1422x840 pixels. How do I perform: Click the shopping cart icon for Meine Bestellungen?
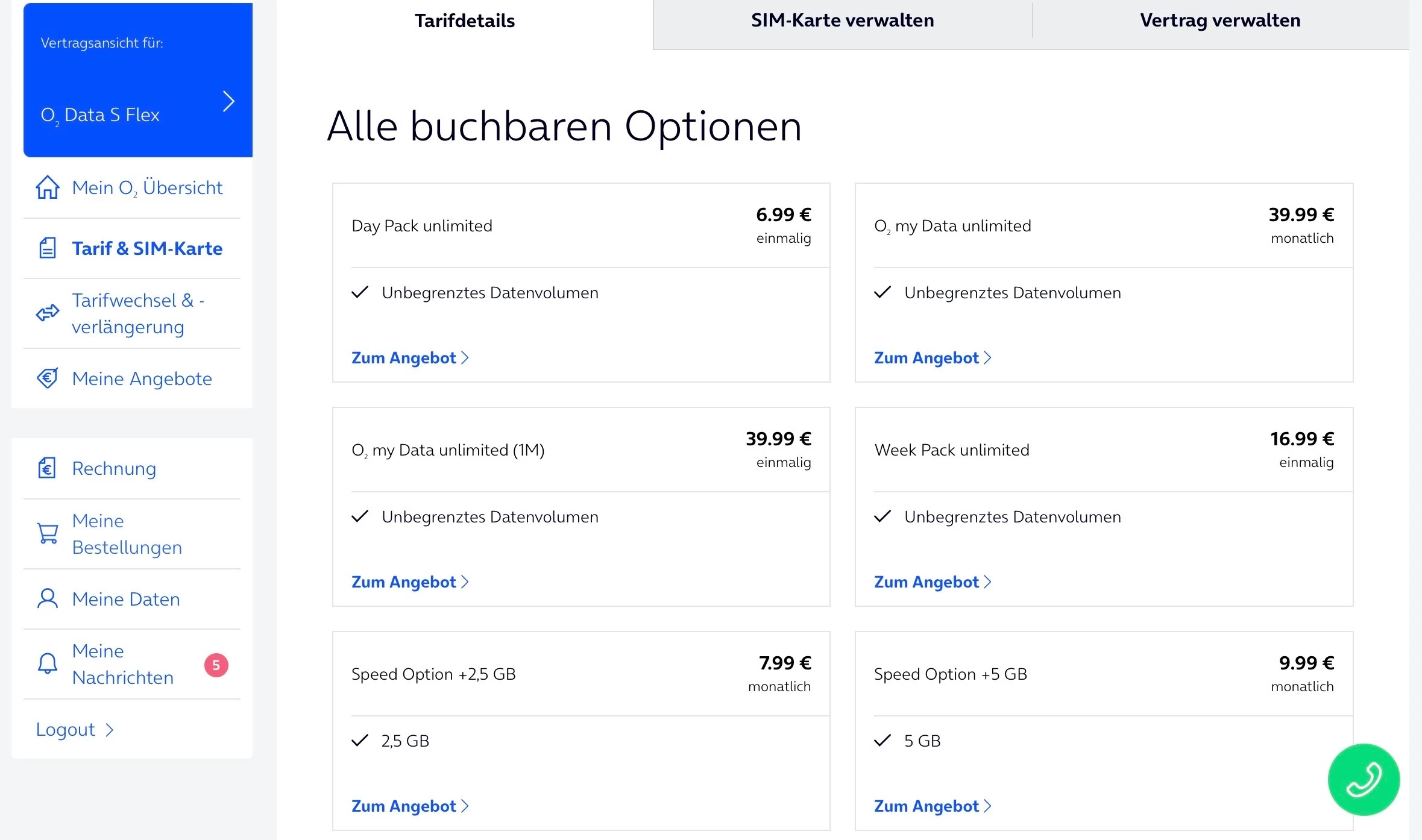tap(48, 534)
